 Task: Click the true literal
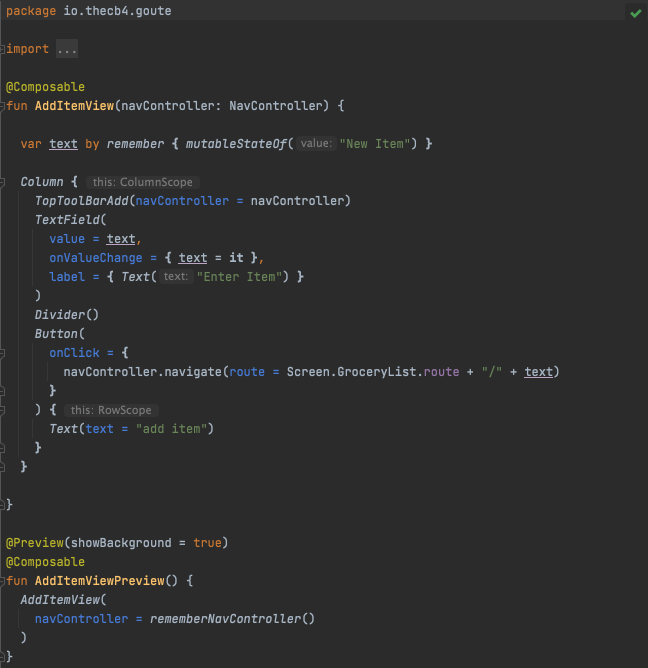pos(207,543)
